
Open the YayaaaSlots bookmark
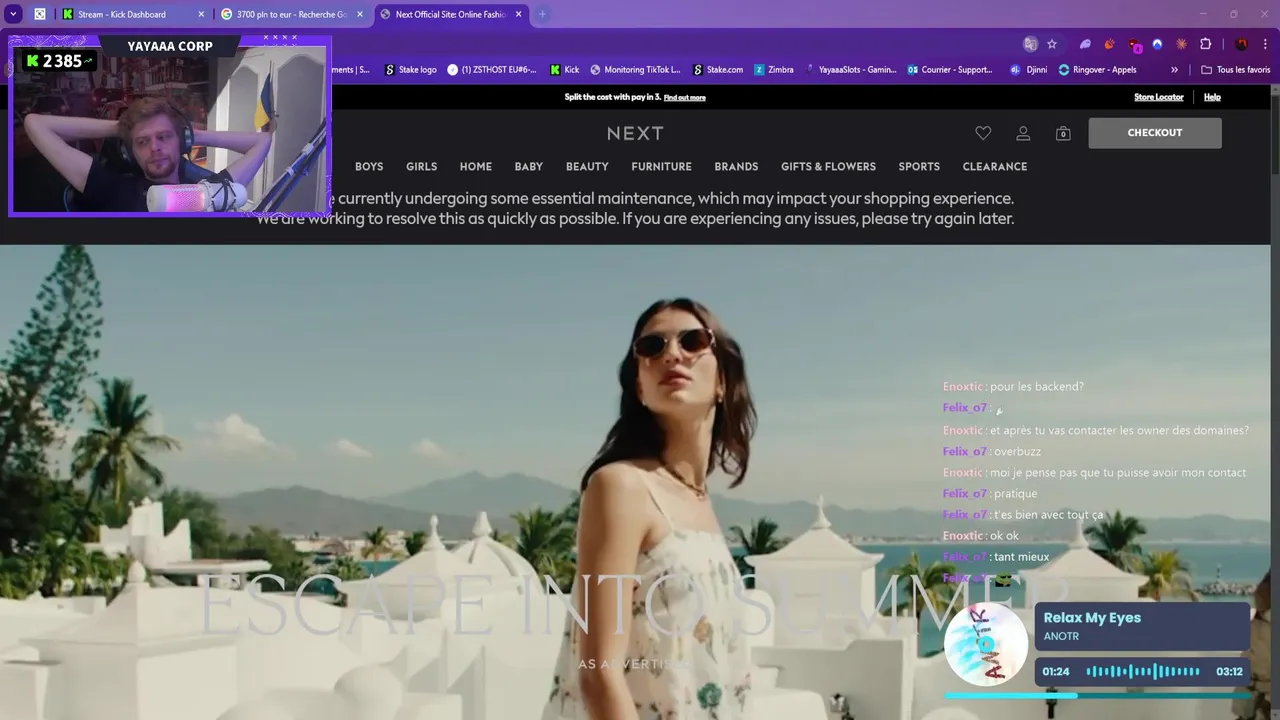coord(851,70)
